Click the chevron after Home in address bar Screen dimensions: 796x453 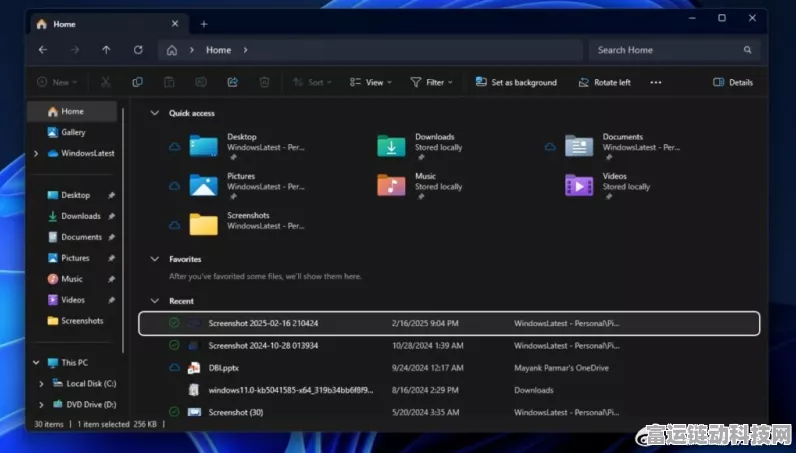(245, 50)
